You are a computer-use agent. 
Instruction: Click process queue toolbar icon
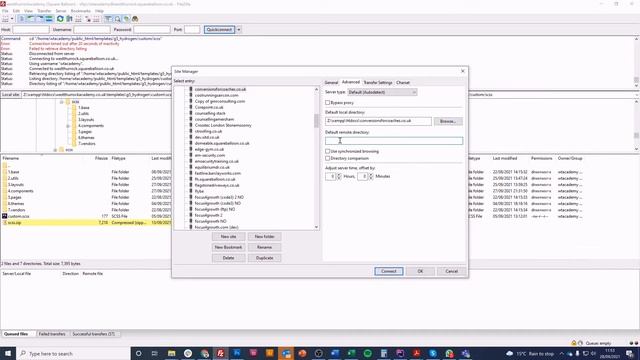69,19
